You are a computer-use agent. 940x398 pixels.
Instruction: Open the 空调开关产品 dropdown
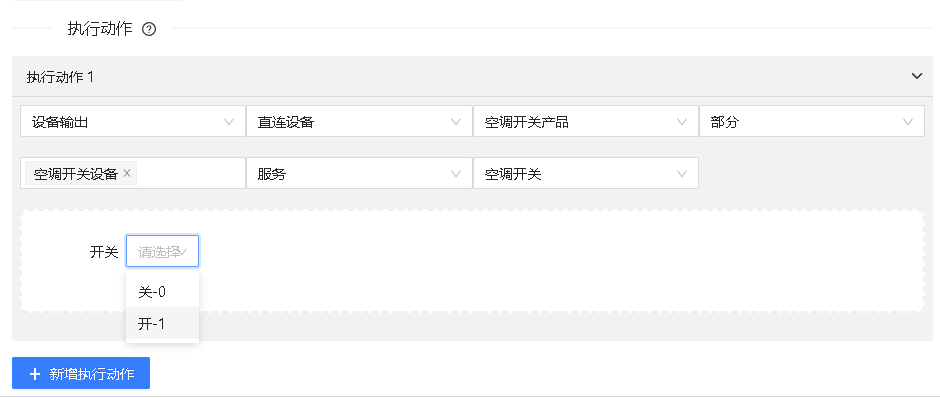[586, 122]
